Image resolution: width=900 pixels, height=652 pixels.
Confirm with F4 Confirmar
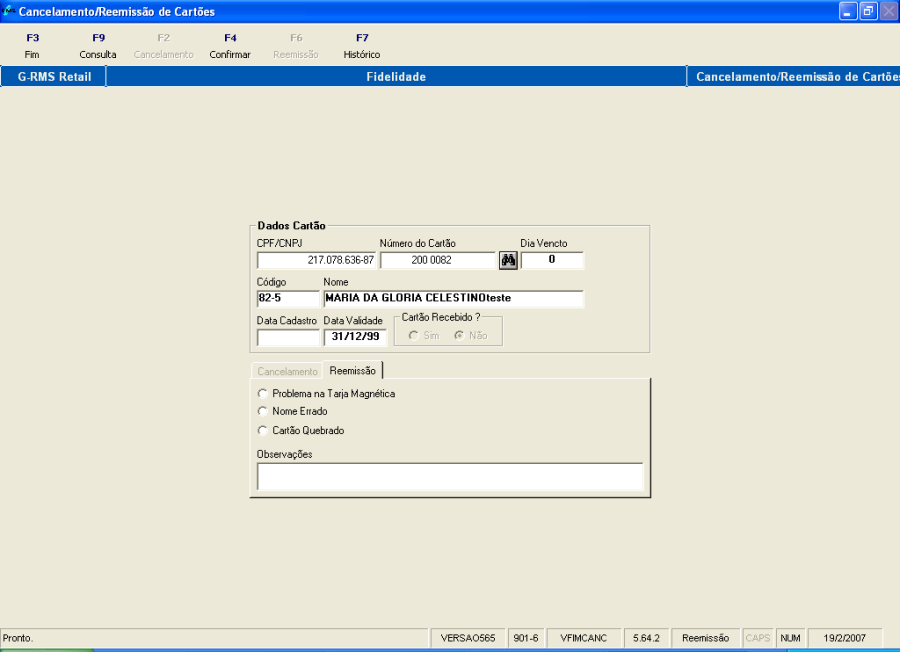click(230, 46)
